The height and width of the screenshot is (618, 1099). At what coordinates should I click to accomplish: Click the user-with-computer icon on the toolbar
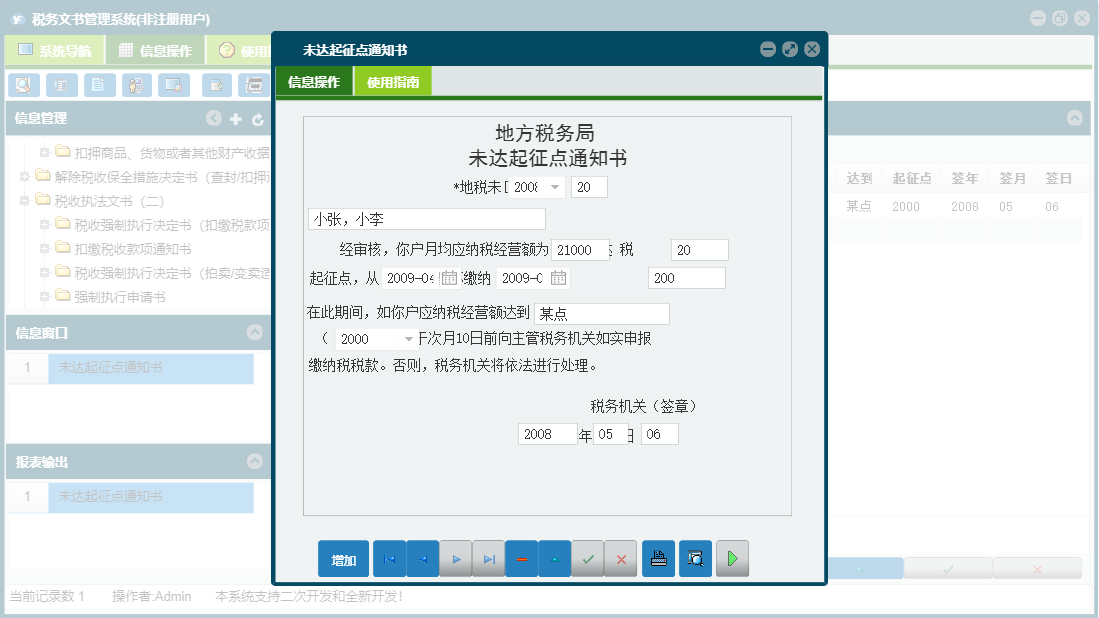[x=136, y=85]
